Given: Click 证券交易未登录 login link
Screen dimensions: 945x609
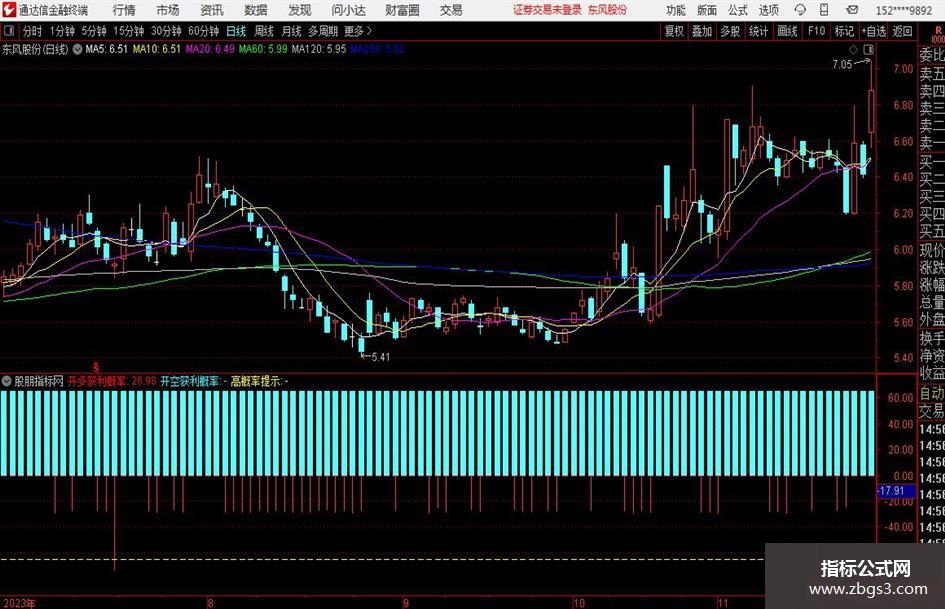Looking at the screenshot, I should click(547, 10).
